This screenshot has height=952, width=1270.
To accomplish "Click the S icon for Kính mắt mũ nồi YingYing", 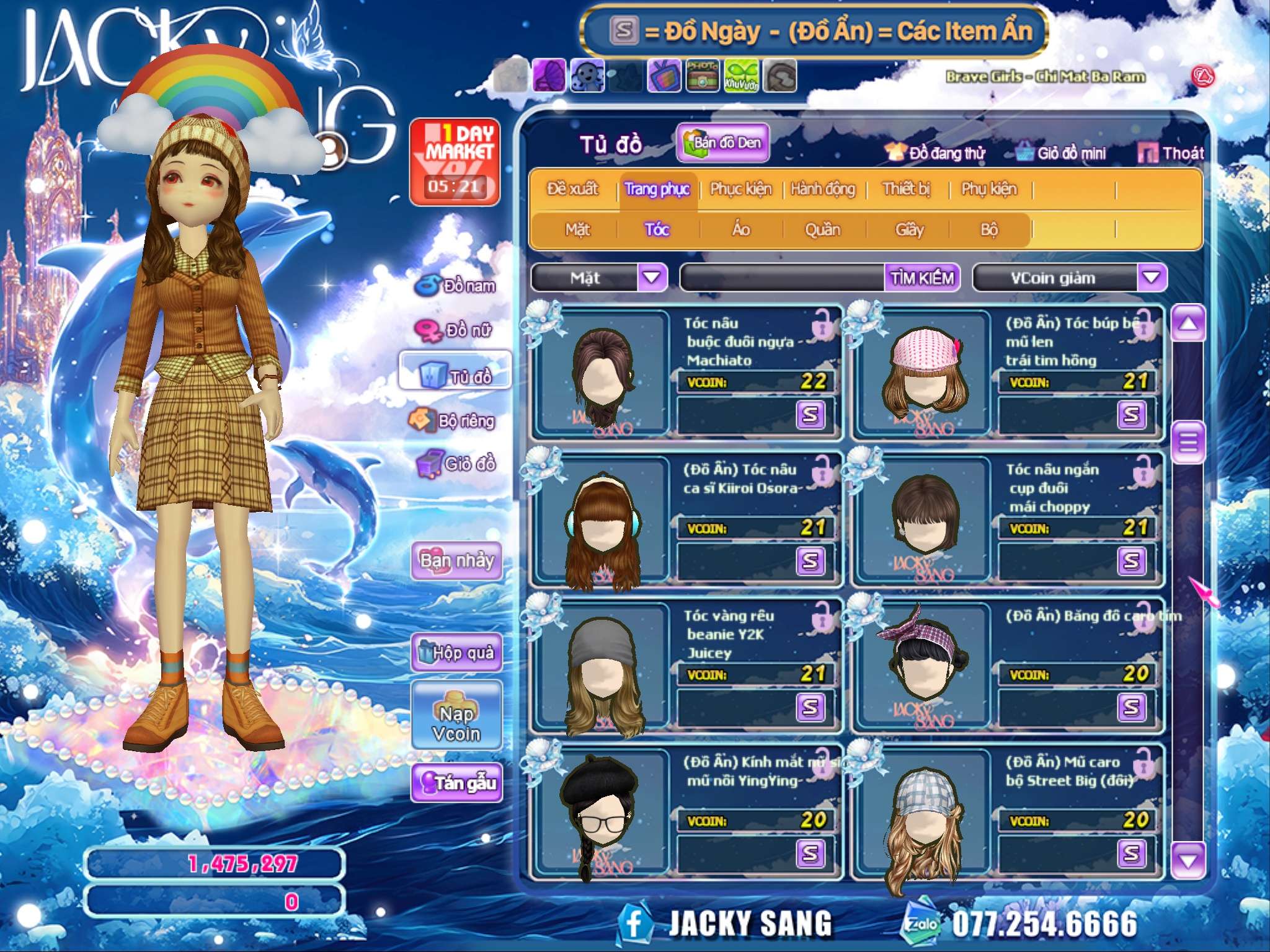I will [810, 853].
